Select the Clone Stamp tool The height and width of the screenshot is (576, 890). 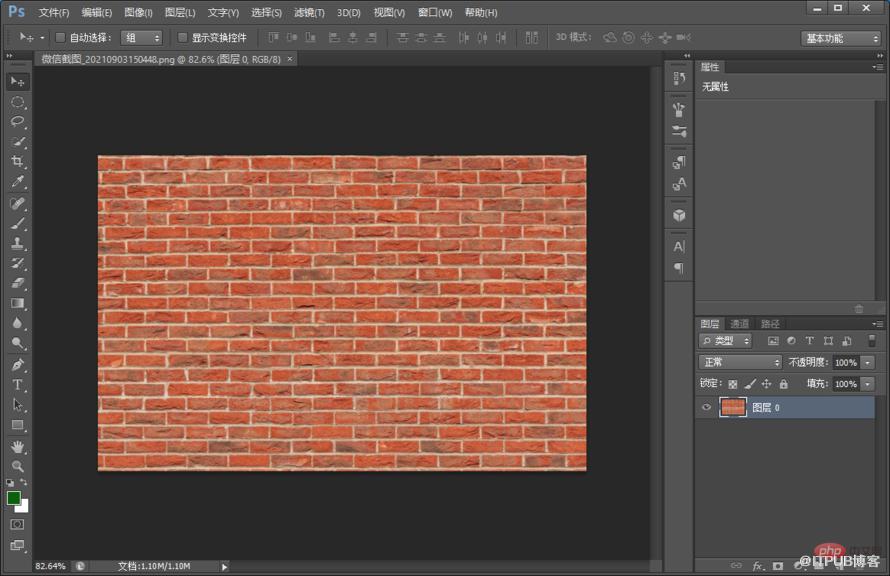pos(18,243)
